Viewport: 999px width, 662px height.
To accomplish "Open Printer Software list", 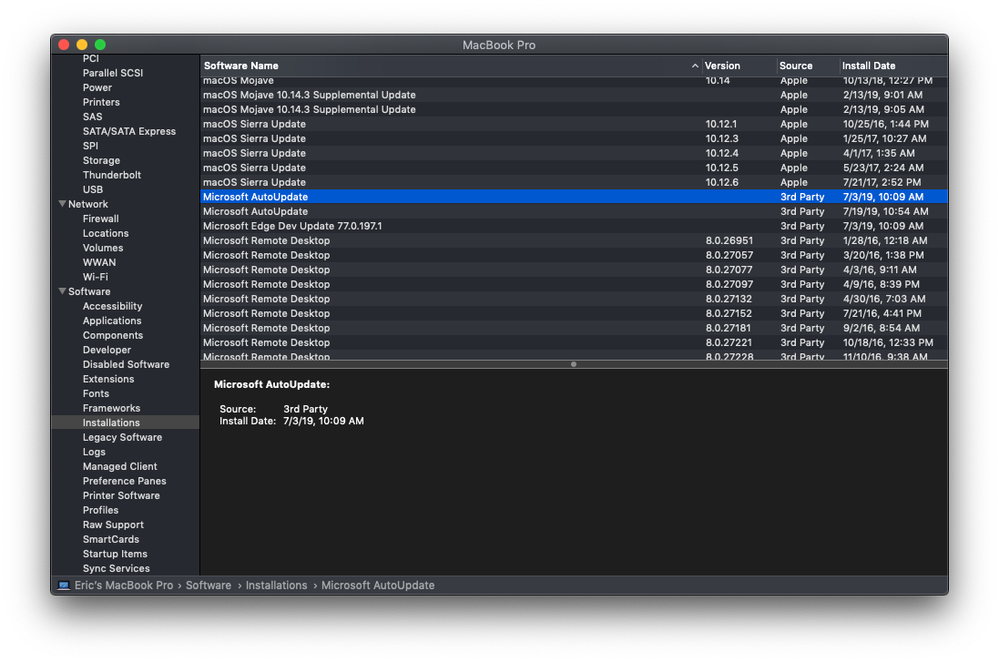I will [x=121, y=496].
